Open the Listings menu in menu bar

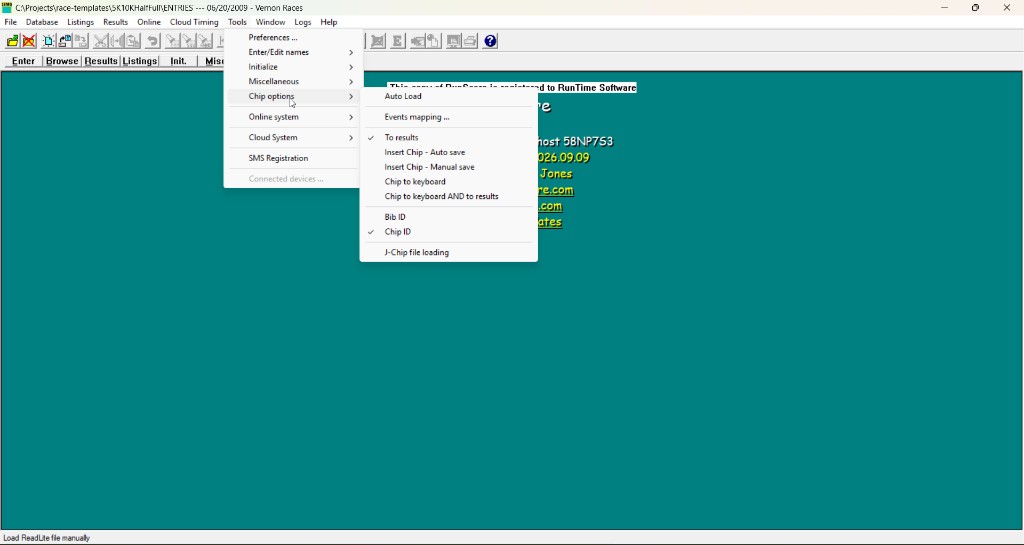80,22
